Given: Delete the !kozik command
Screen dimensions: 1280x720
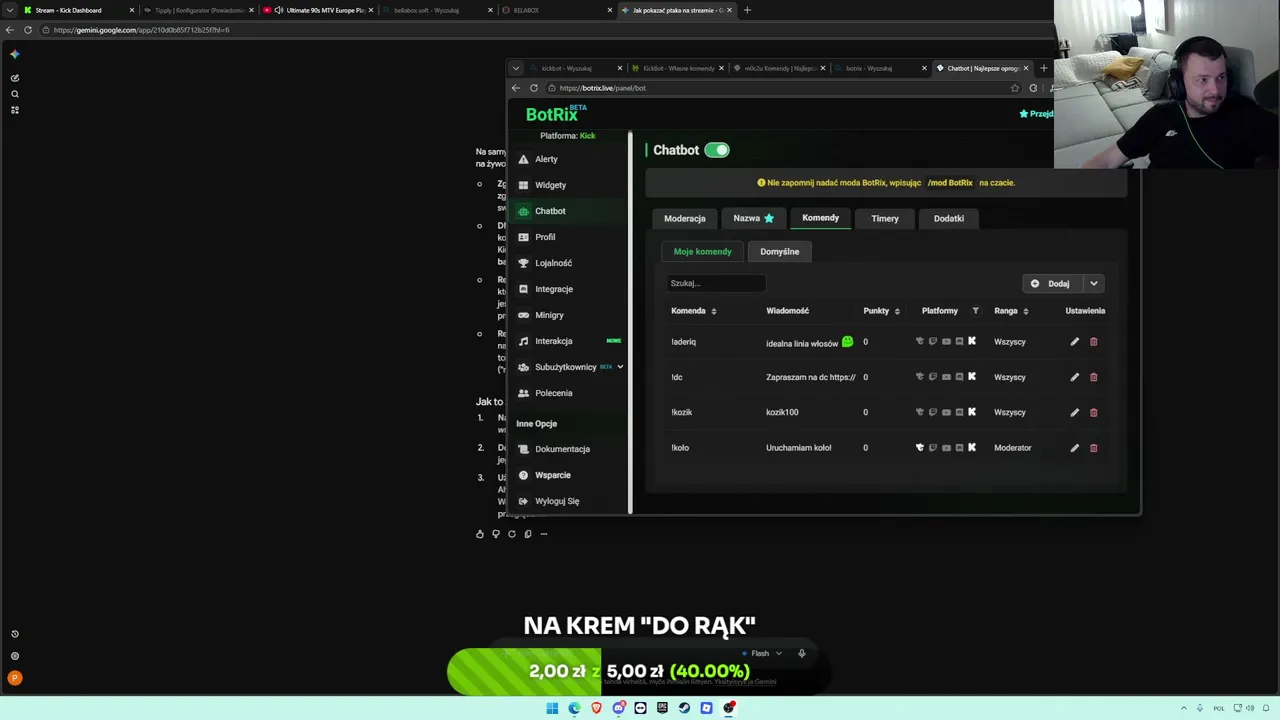Looking at the screenshot, I should click(1093, 412).
